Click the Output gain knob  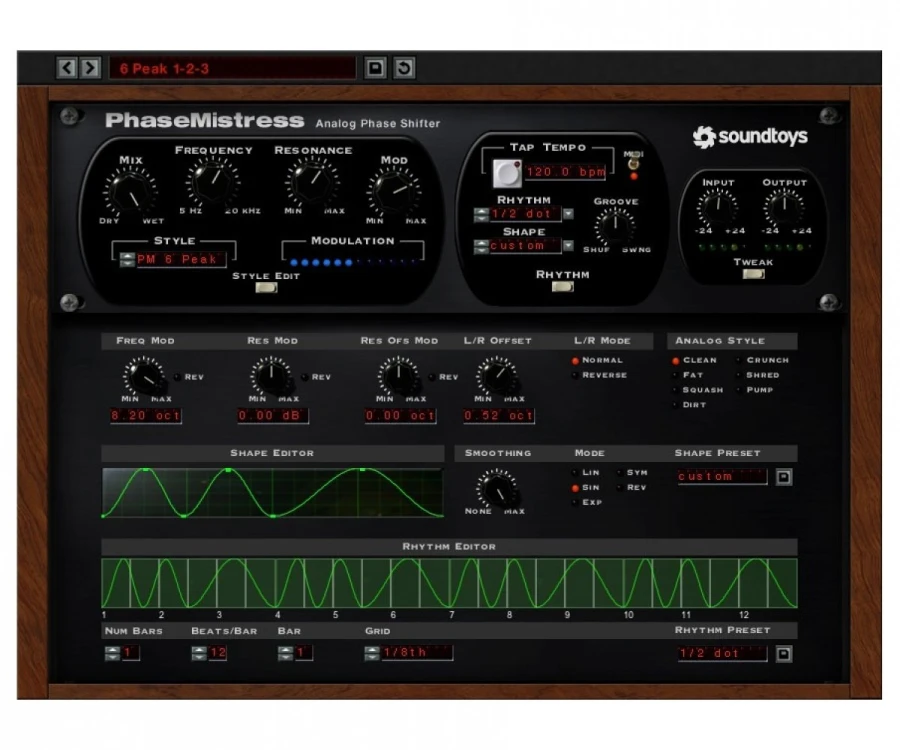(x=784, y=206)
